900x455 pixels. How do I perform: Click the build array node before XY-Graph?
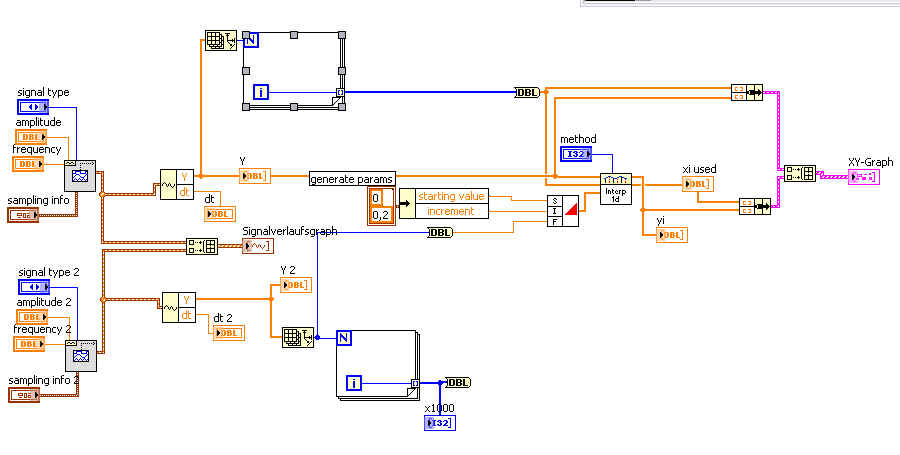800,174
